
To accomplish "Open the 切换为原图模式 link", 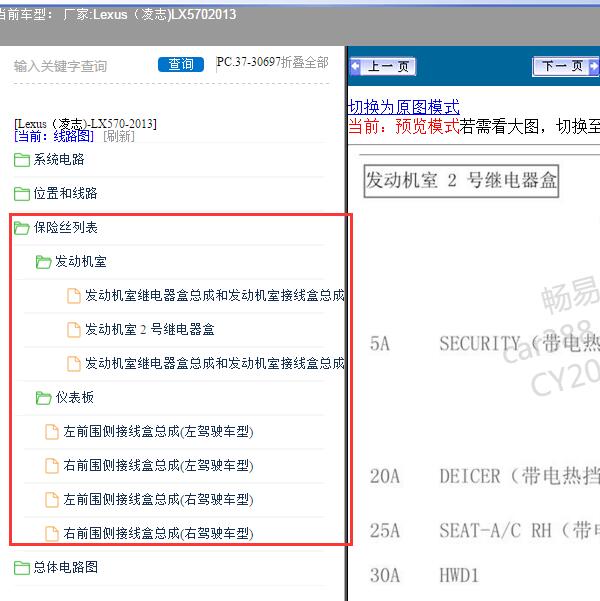I will click(x=404, y=107).
